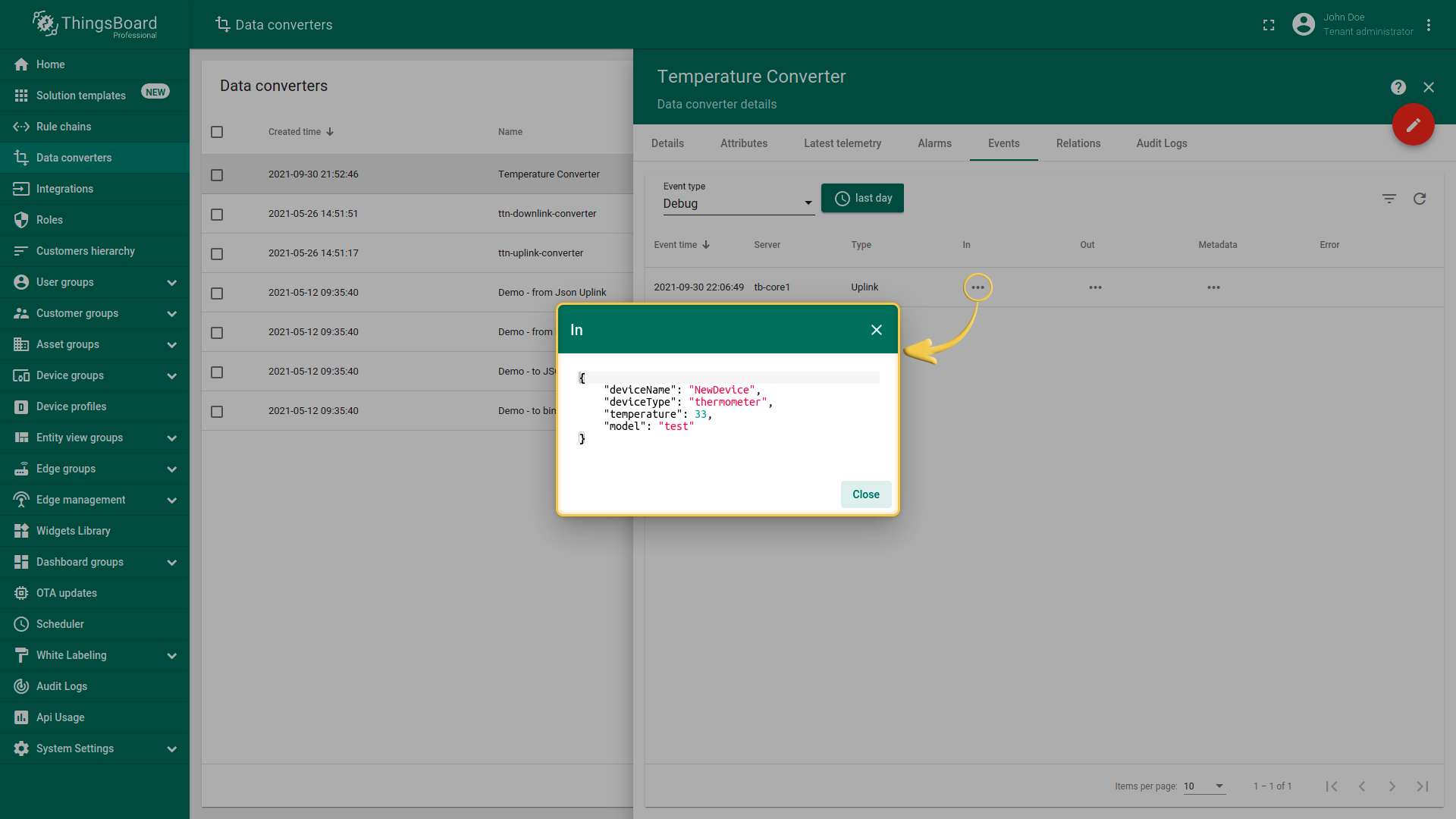Open the Metadata column ellipsis details
Screen dimensions: 1456x819
point(1213,287)
